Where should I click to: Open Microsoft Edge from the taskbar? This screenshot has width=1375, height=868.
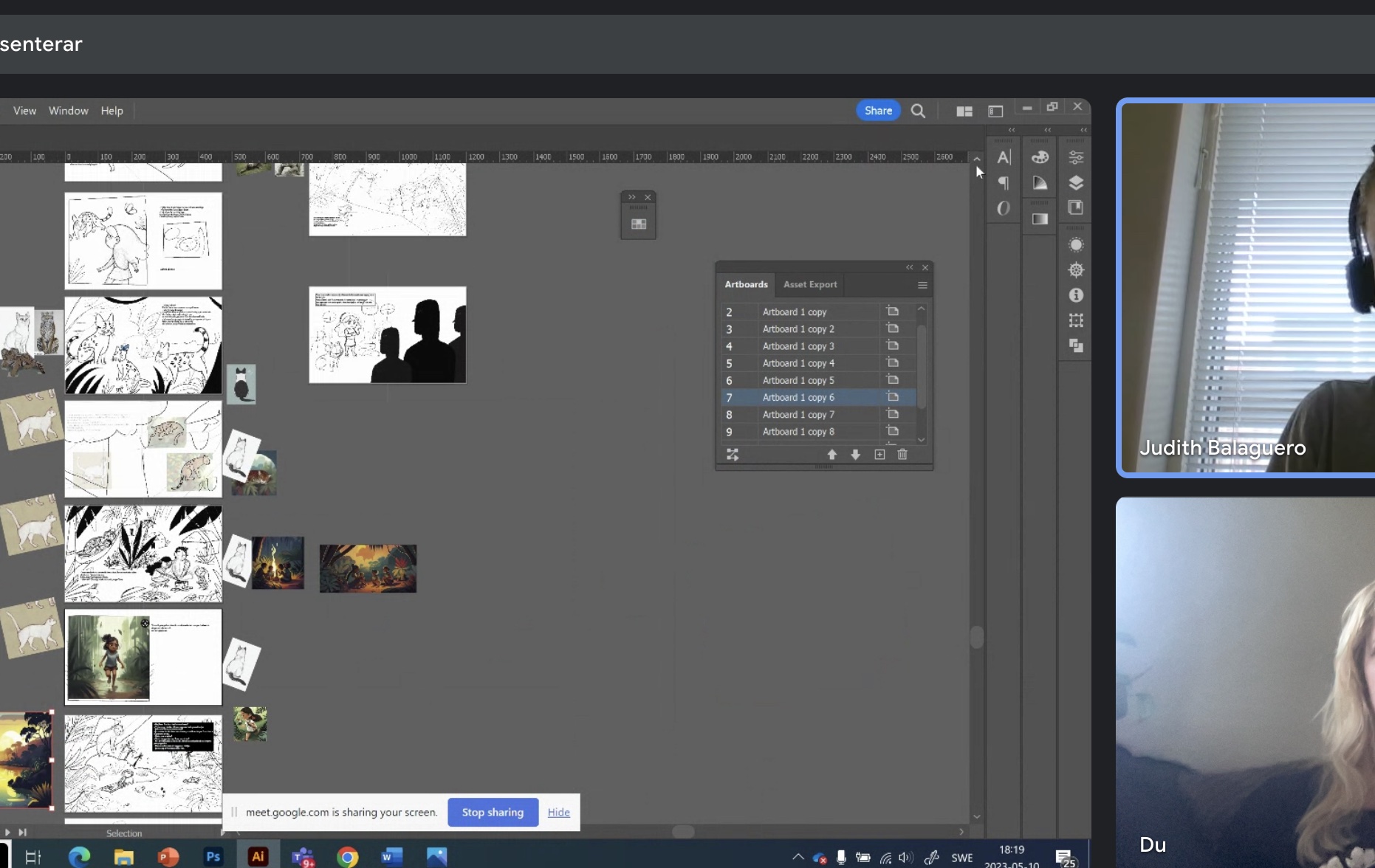tap(79, 856)
